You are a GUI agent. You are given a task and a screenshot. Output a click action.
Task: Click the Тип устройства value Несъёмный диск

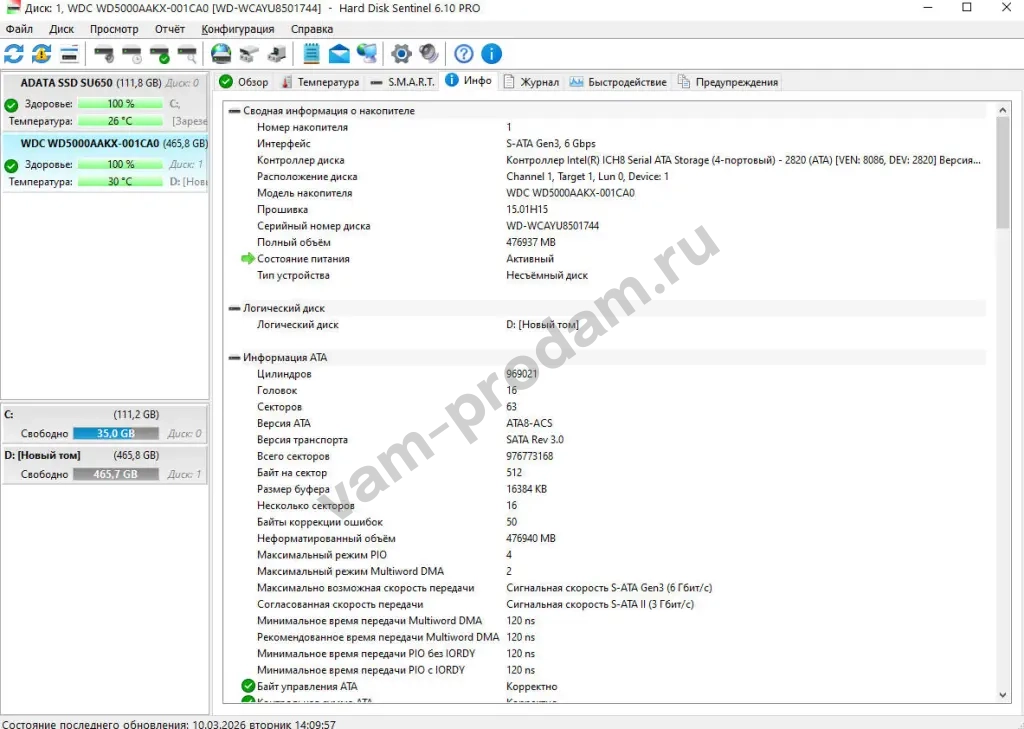pos(547,275)
